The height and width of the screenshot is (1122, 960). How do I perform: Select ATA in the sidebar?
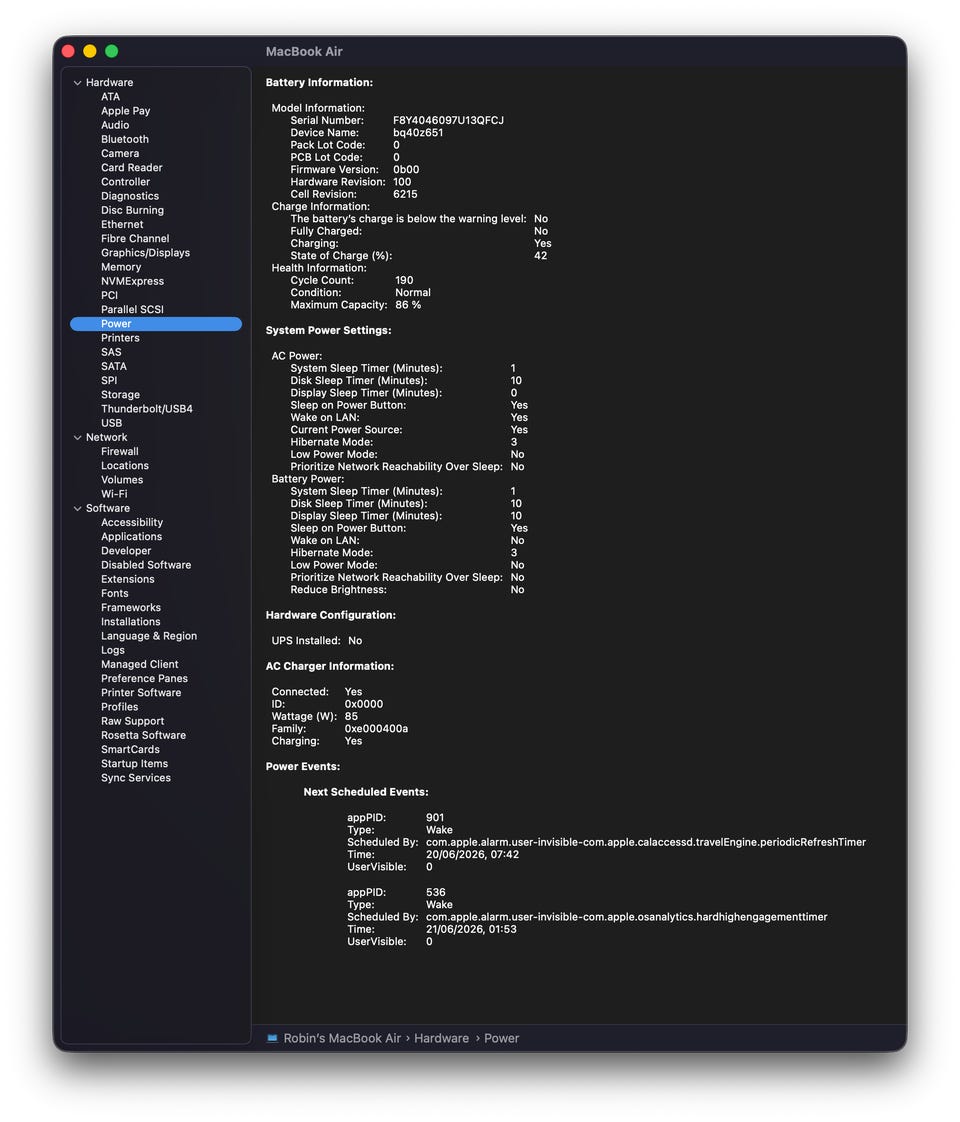(x=110, y=97)
